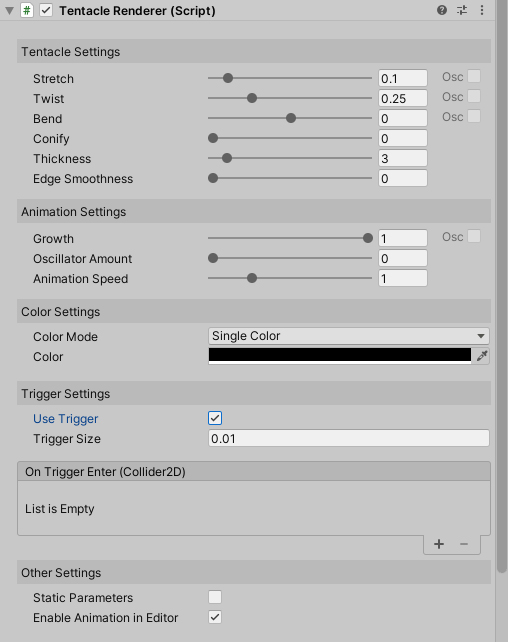Click the Other Settings section header

click(x=254, y=572)
